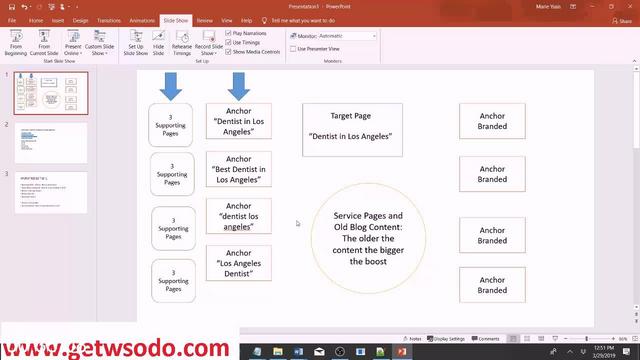This screenshot has height=360, width=640.
Task: Start slide show From Current Slide
Action: click(44, 42)
